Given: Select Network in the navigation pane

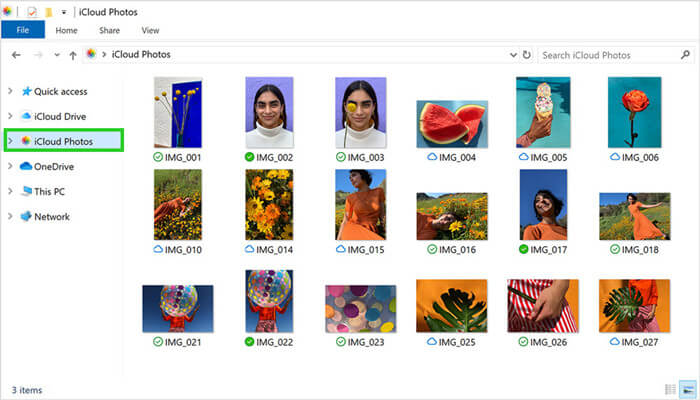Looking at the screenshot, I should 52,216.
